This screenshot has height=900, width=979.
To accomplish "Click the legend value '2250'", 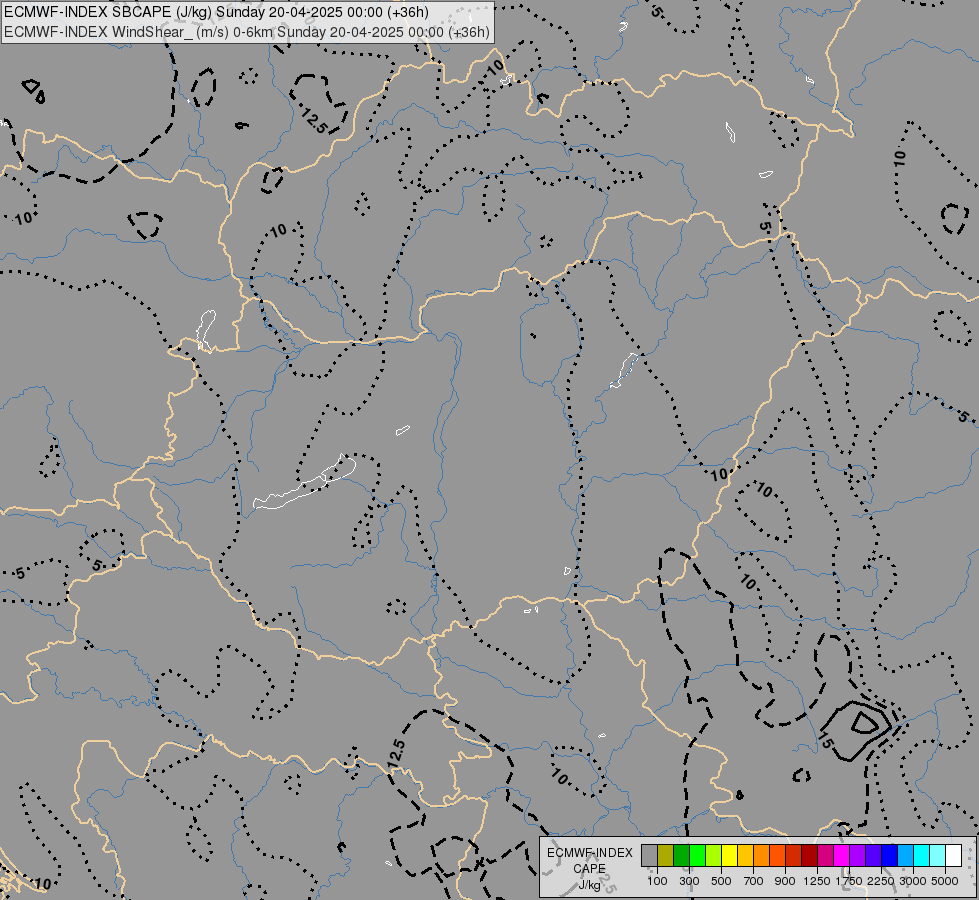I will click(881, 881).
